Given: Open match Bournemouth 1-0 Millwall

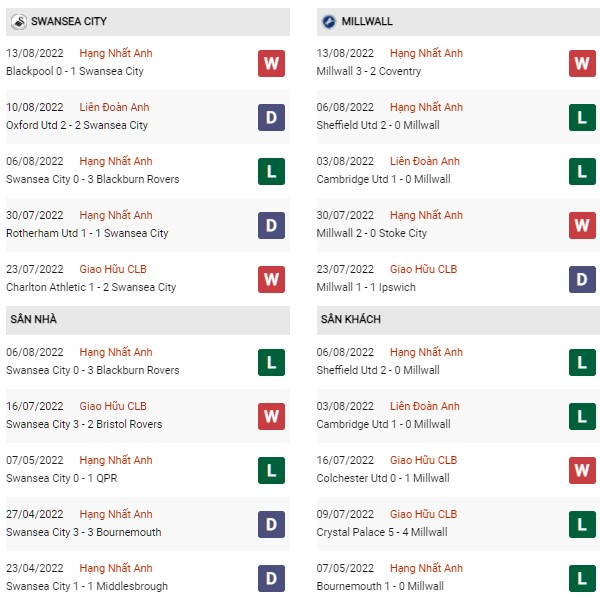Looking at the screenshot, I should (x=380, y=586).
